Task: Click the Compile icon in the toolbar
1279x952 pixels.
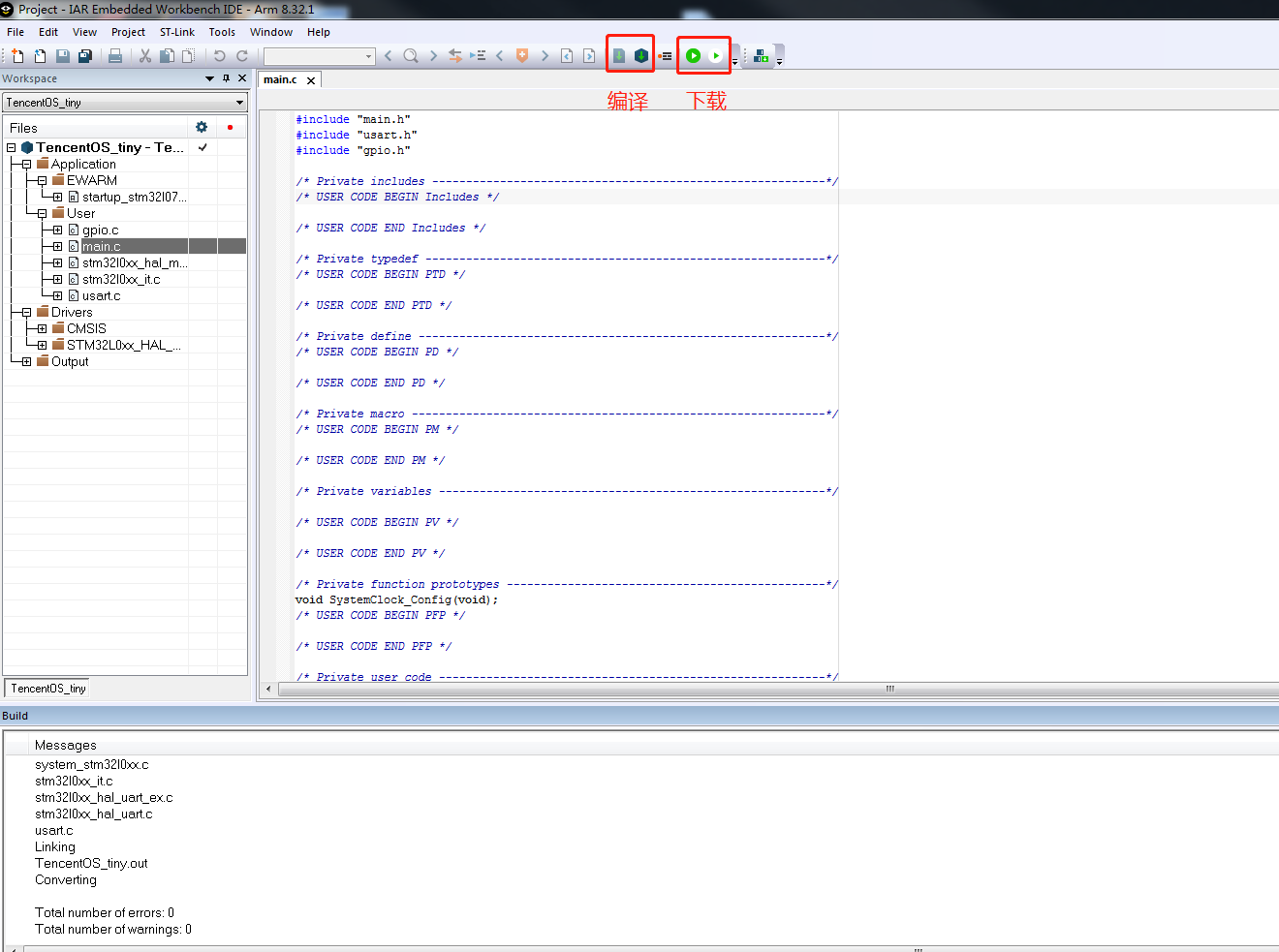Action: pos(619,55)
